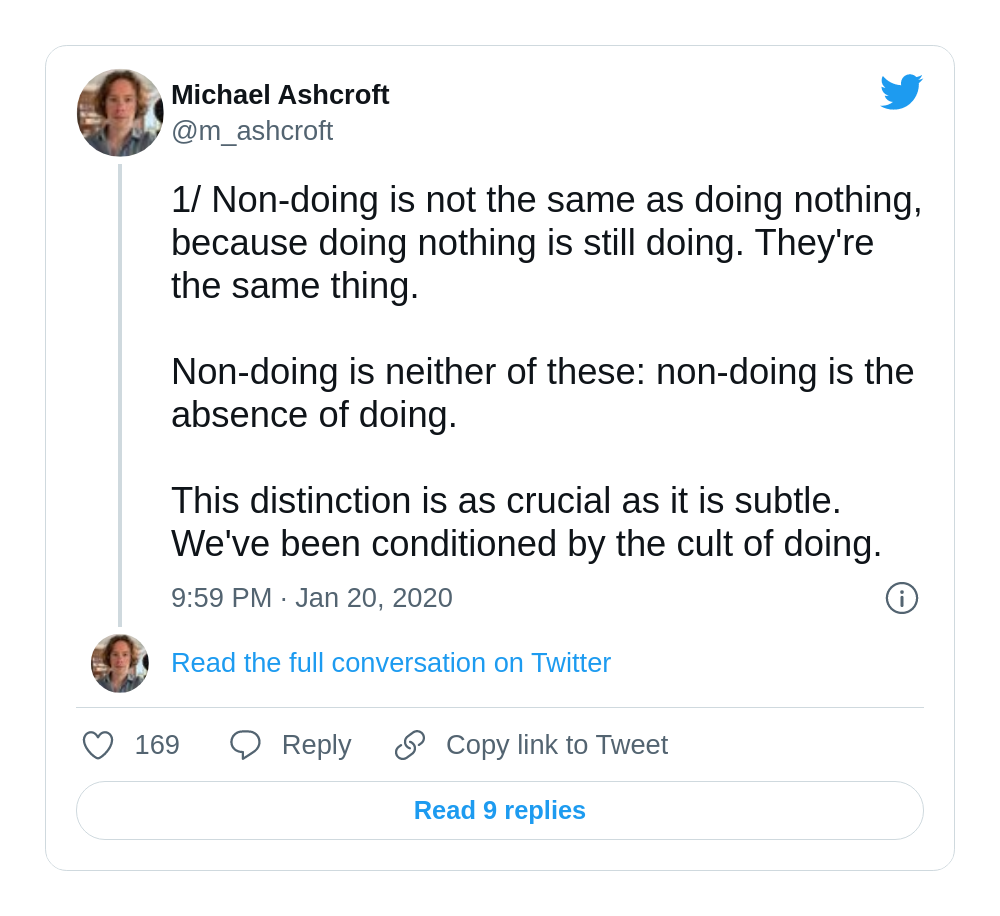Screen dimensions: 1000x916
Task: Click the Read 9 replies button
Action: [x=500, y=811]
